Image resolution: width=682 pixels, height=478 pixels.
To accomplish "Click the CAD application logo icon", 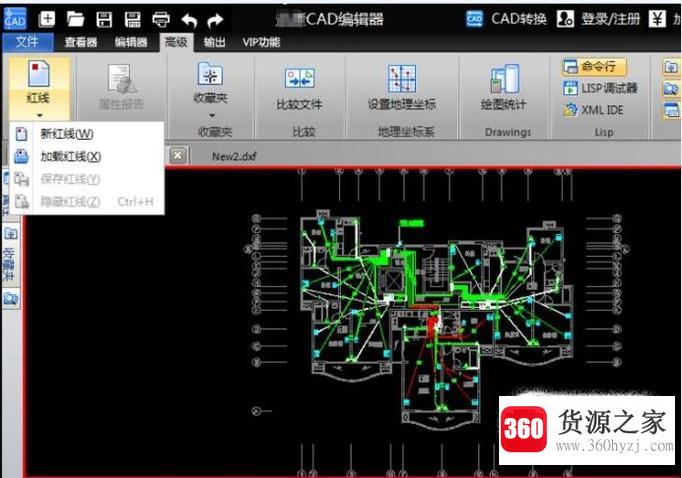I will 15,19.
